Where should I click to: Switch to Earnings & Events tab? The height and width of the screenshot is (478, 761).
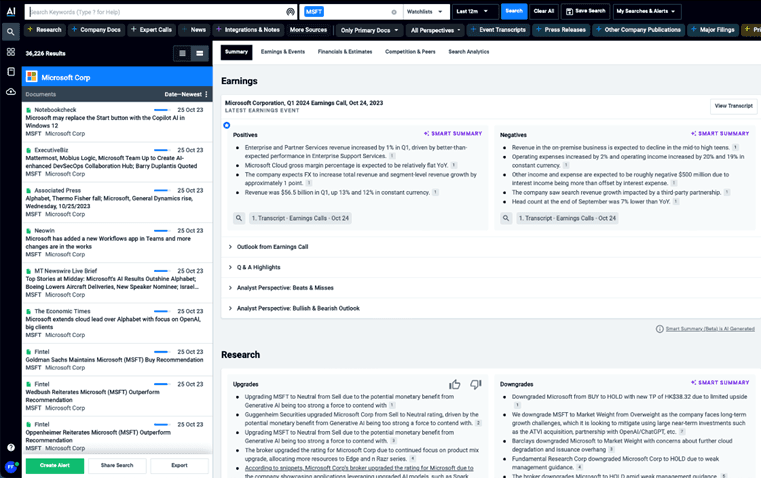[283, 52]
